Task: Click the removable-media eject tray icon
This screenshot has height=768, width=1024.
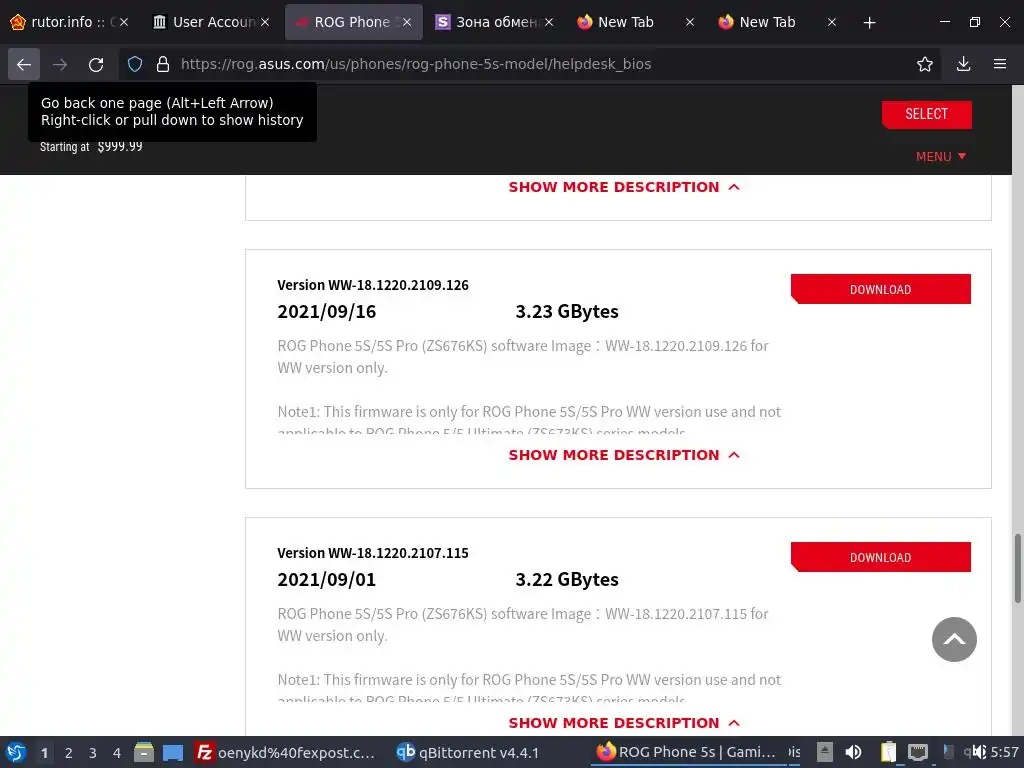Action: pos(825,752)
